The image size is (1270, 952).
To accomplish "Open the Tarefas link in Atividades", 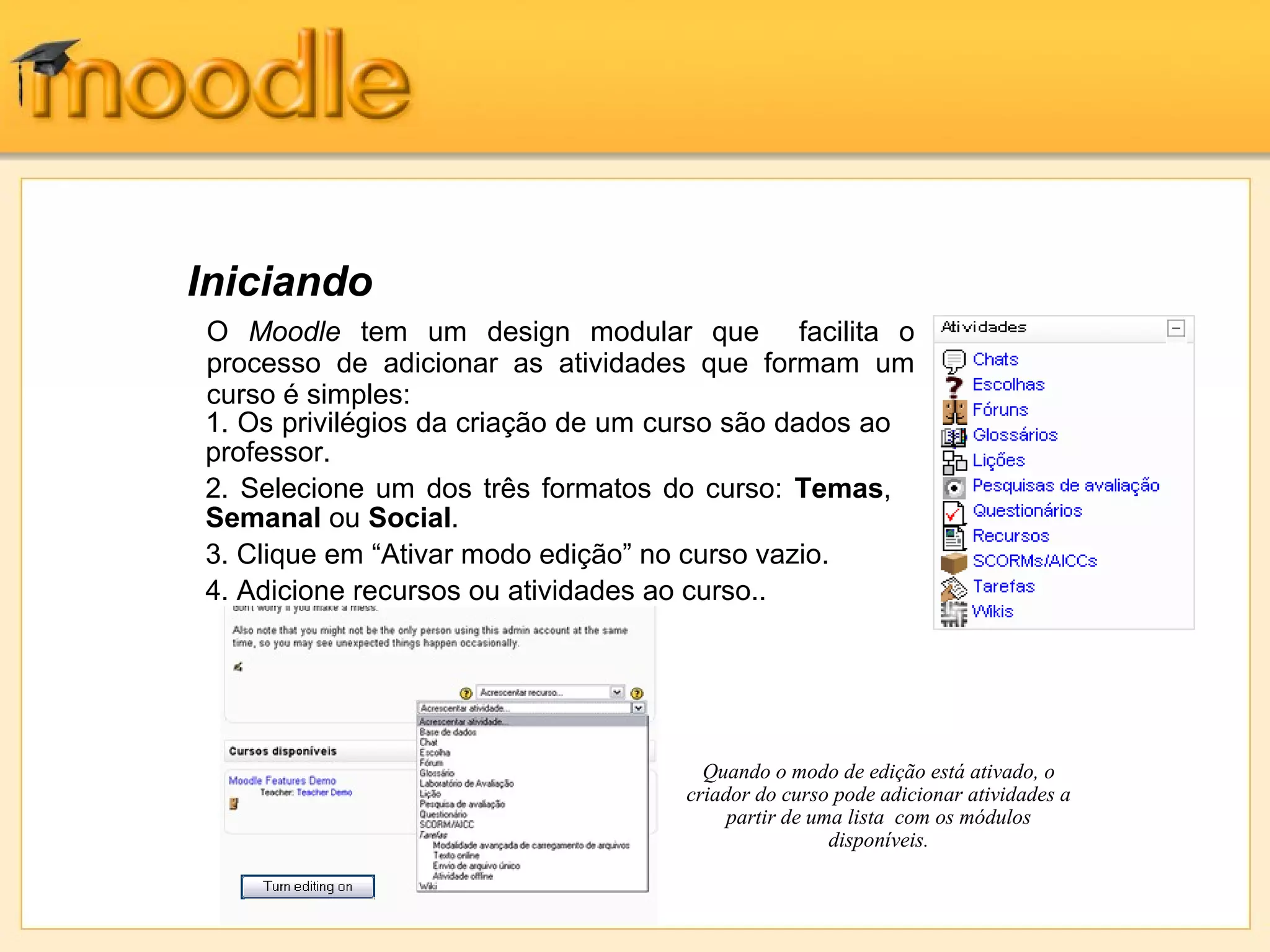I will 1003,586.
